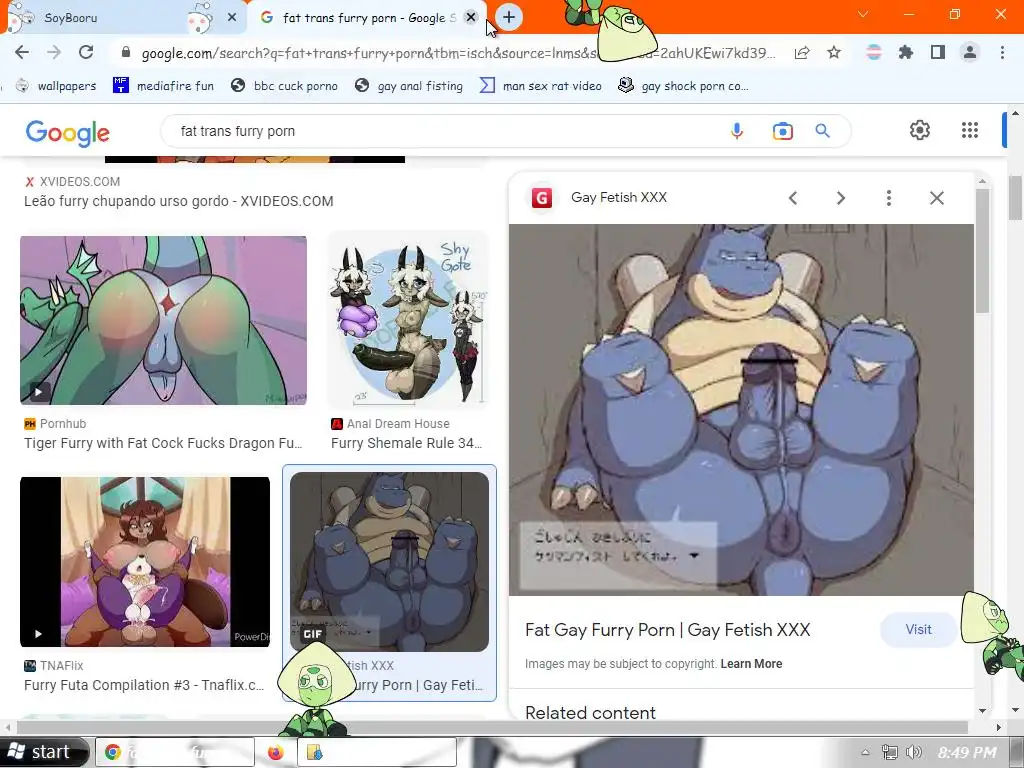Toggle the browser side panel
Viewport: 1024px width, 768px height.
[938, 52]
